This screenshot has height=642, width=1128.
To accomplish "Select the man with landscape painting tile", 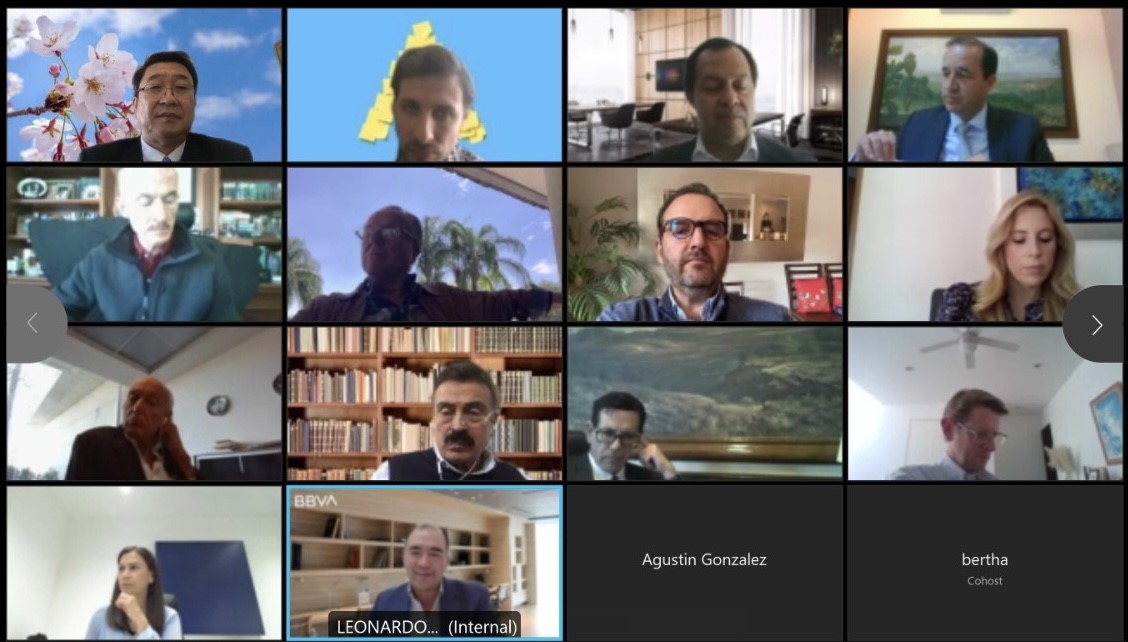I will 985,85.
